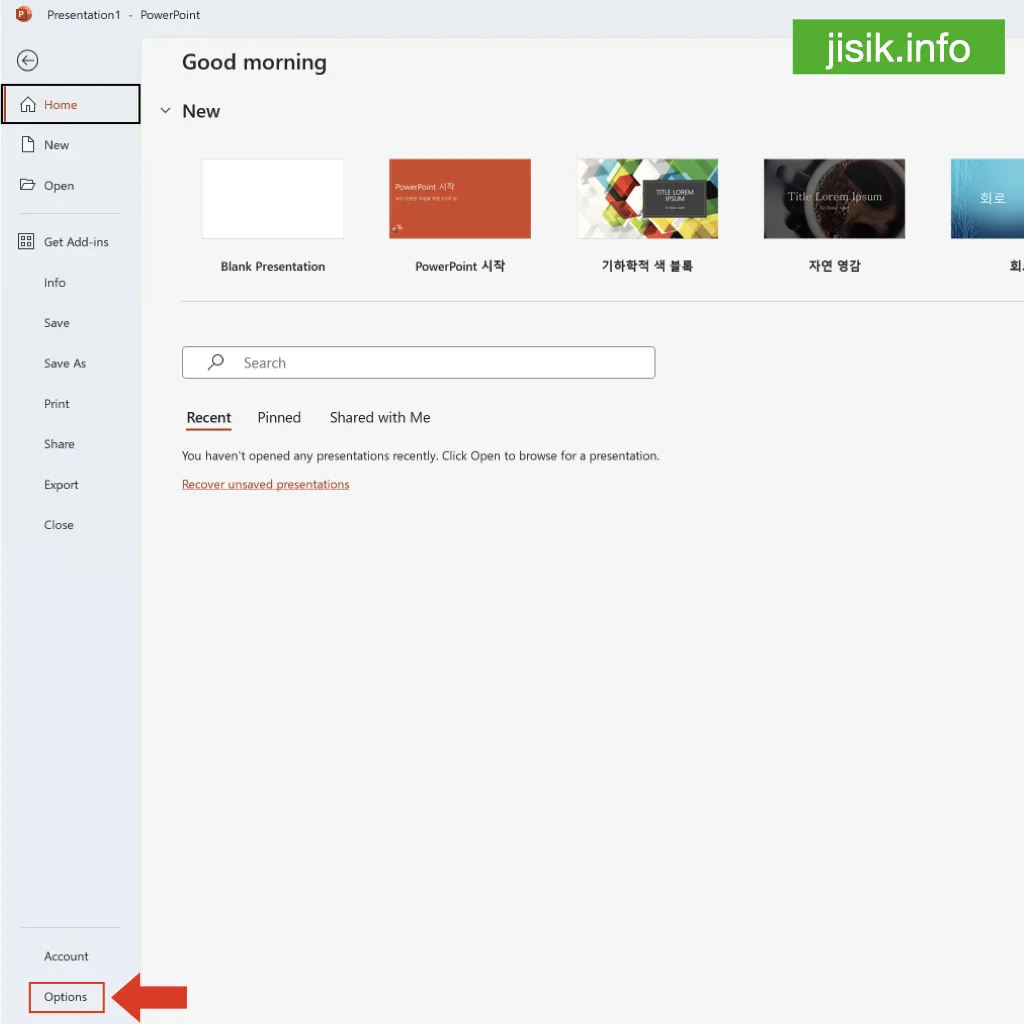The width and height of the screenshot is (1024, 1024).
Task: Click the Home house icon
Action: pos(27,104)
